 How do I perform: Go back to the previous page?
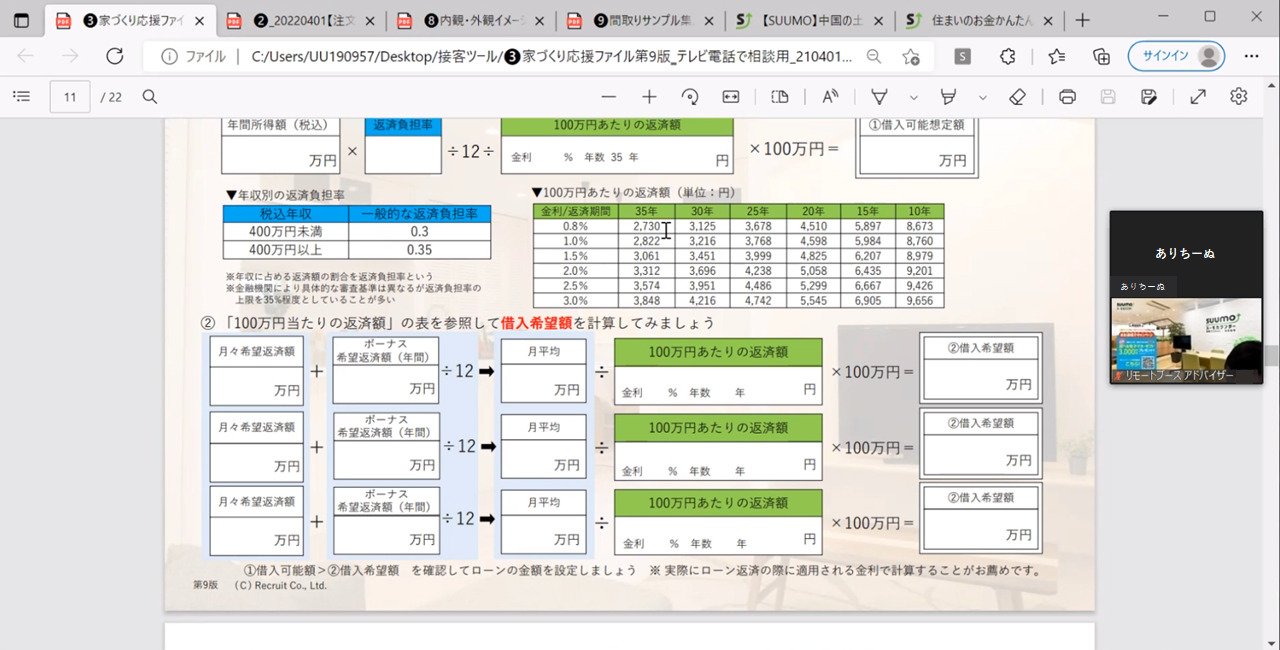26,57
